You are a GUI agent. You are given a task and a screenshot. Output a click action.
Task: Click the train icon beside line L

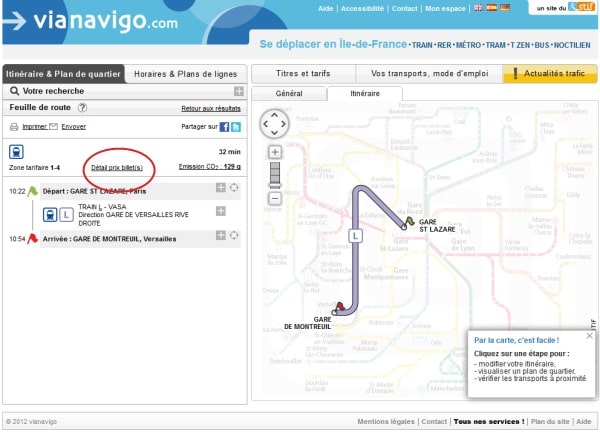click(50, 215)
